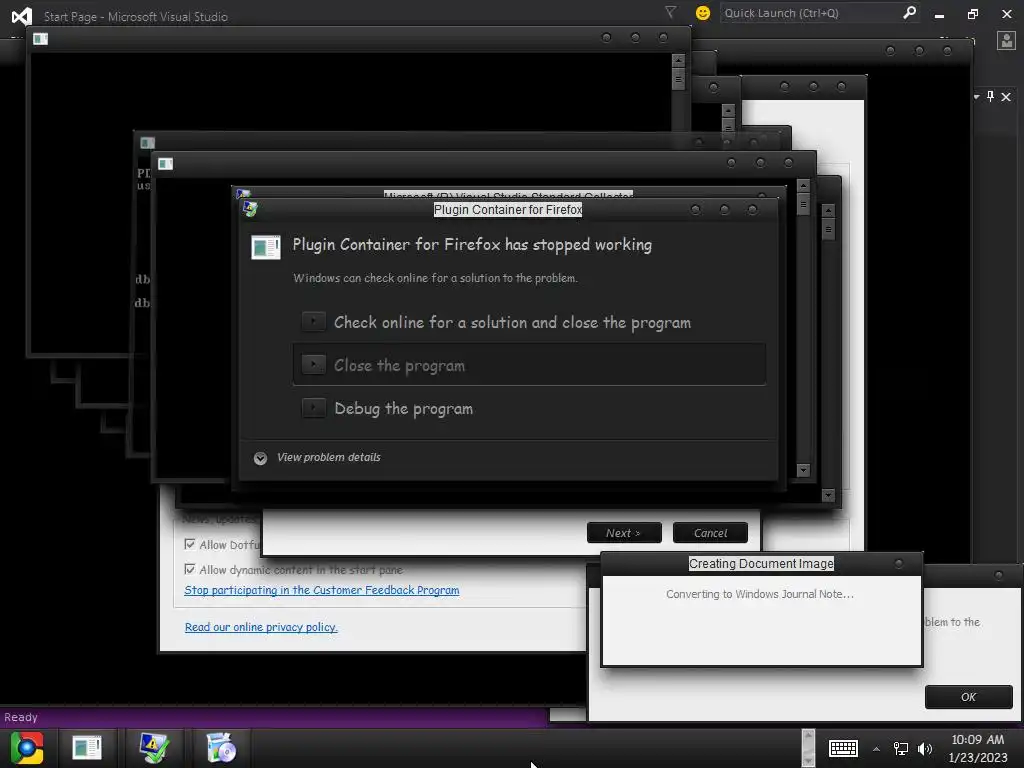Click Cancel in the wizard dialog
The height and width of the screenshot is (768, 1024).
click(x=710, y=533)
